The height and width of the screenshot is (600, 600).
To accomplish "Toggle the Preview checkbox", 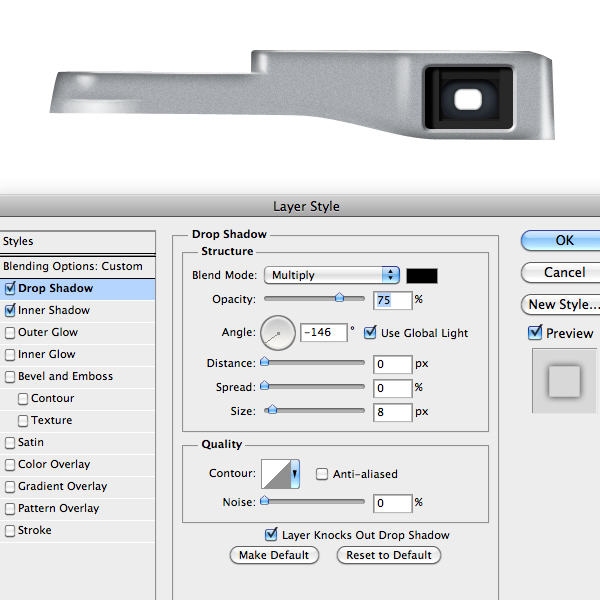I will pyautogui.click(x=535, y=333).
